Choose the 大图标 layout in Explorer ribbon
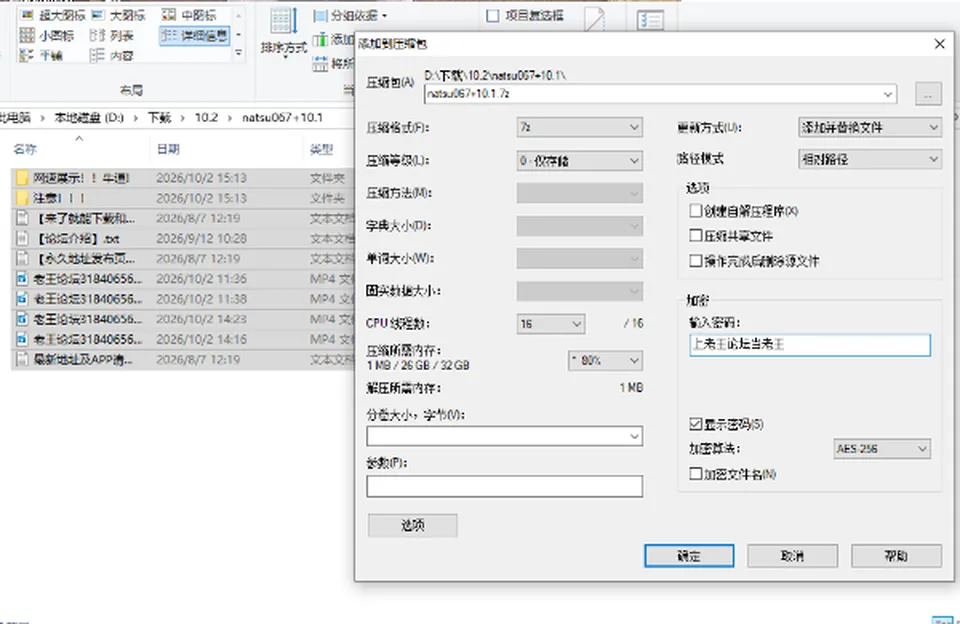The width and height of the screenshot is (960, 624). [98, 15]
